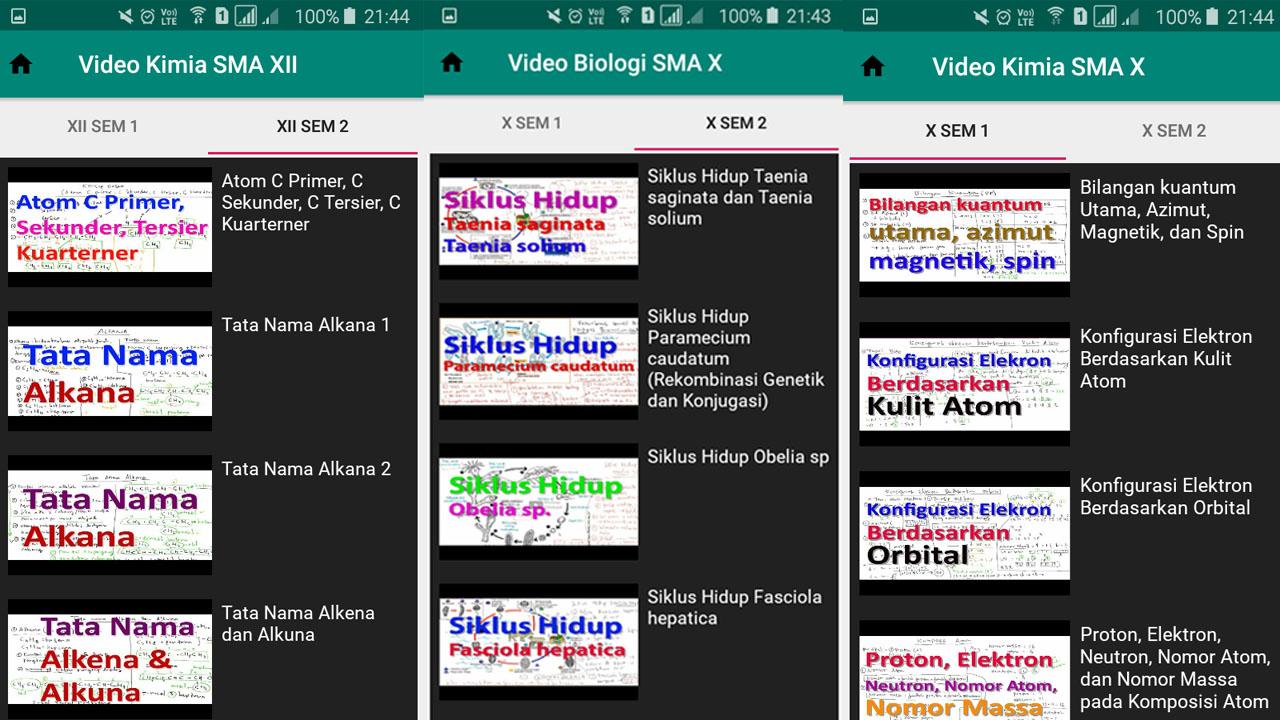
Task: Select the title "Siklus Hidup Taenia saginata dan Taenia solium"
Action: [730, 197]
